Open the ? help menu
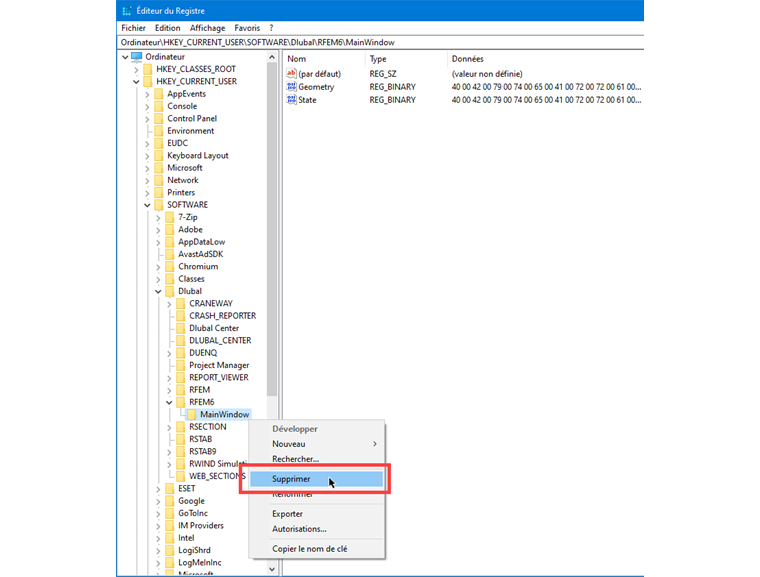This screenshot has height=577, width=760. point(271,28)
